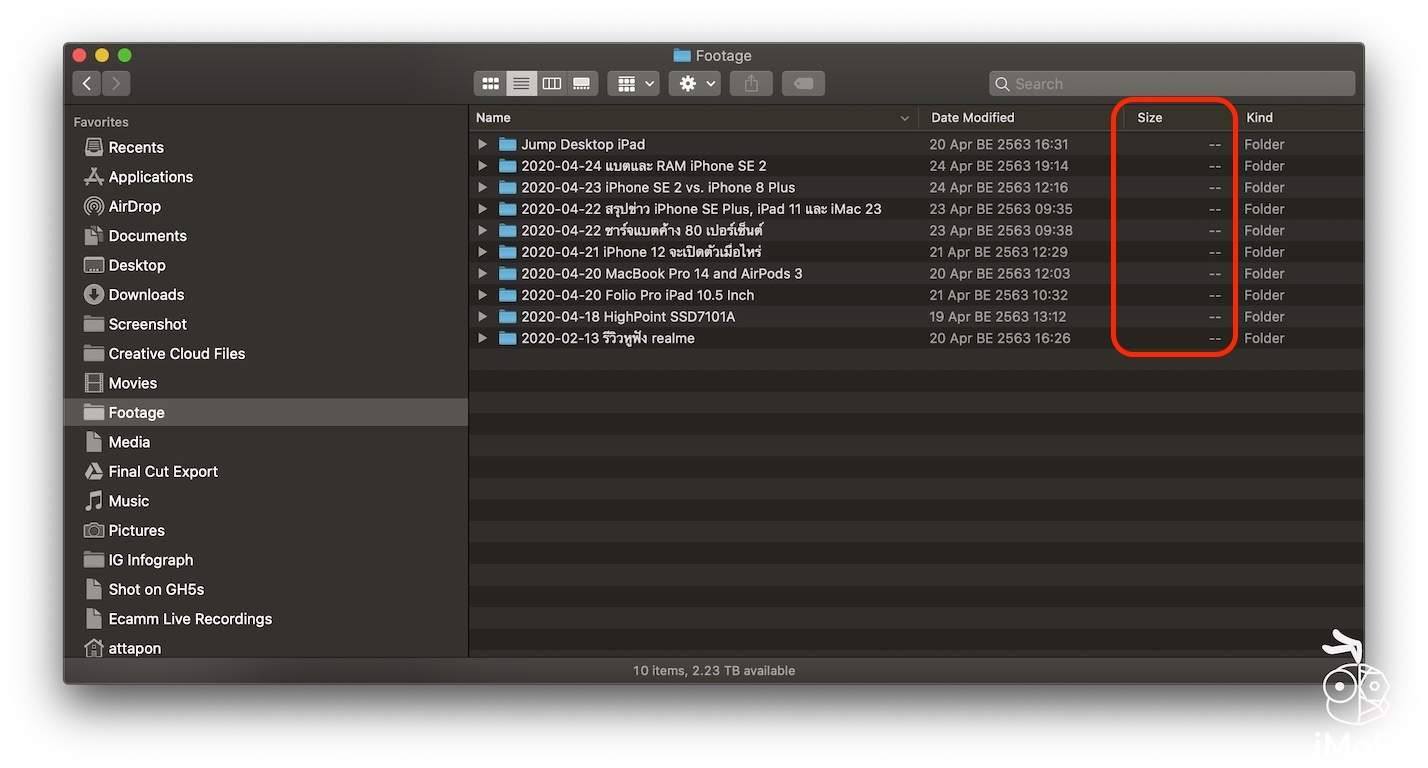The width and height of the screenshot is (1428, 768).
Task: Select the 2020-04-23 iPhone SE 2 vs. iPhone 8 Plus folder
Action: point(658,188)
